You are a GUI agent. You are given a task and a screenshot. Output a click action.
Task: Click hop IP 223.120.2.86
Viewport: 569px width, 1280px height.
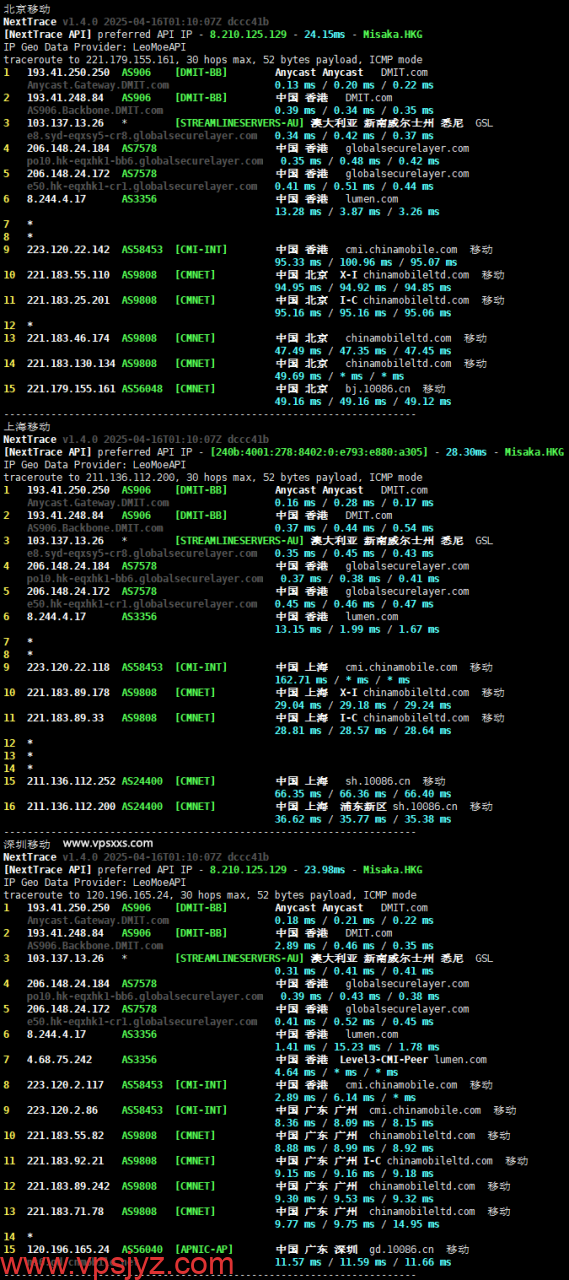click(62, 1109)
